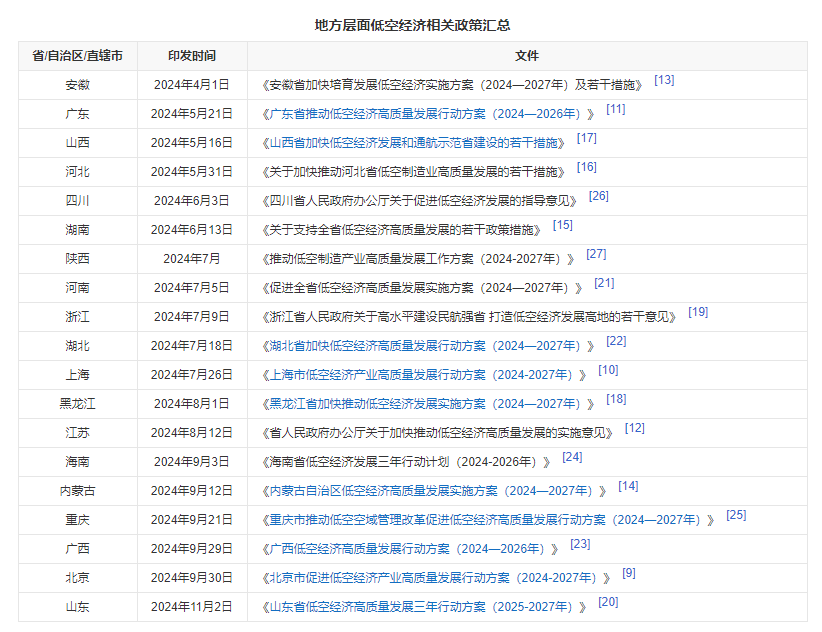Click citation [18] in the Heilongjiang row
This screenshot has width=822, height=632.
(616, 399)
